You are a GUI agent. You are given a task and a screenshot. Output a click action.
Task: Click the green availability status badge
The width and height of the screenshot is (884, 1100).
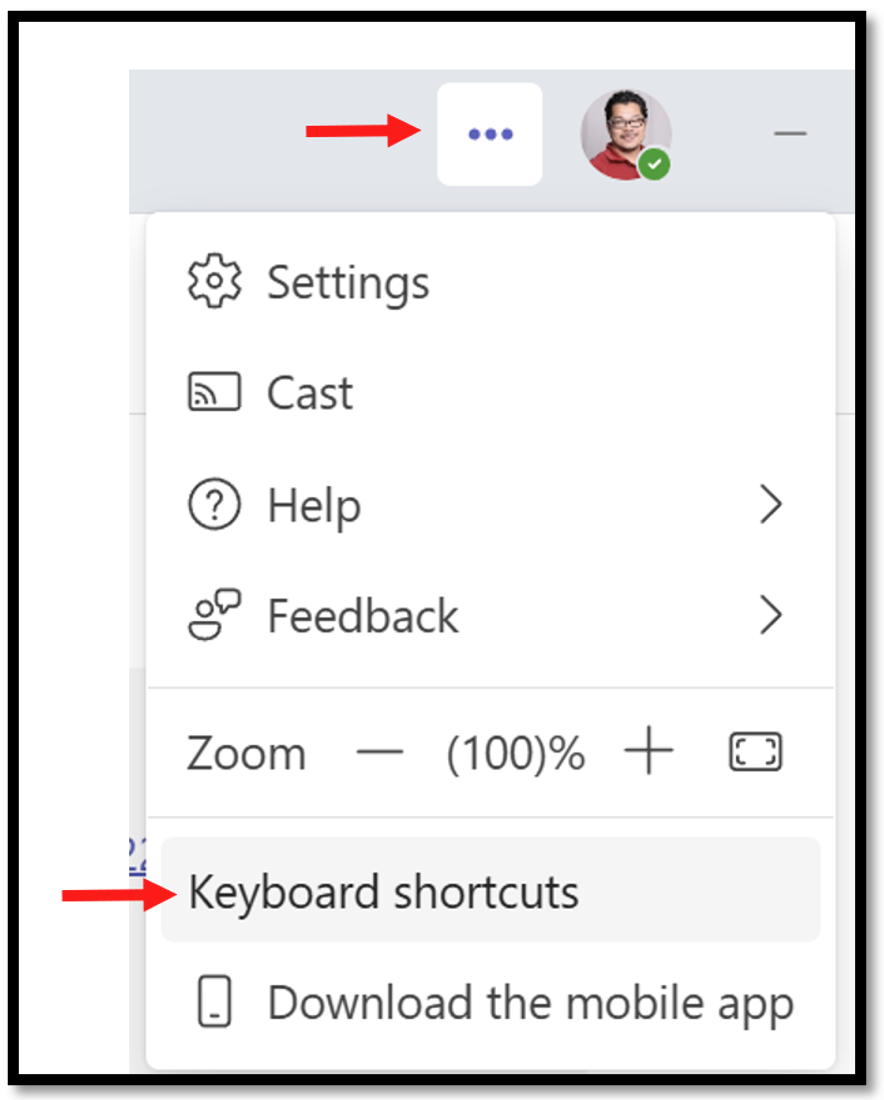[655, 164]
